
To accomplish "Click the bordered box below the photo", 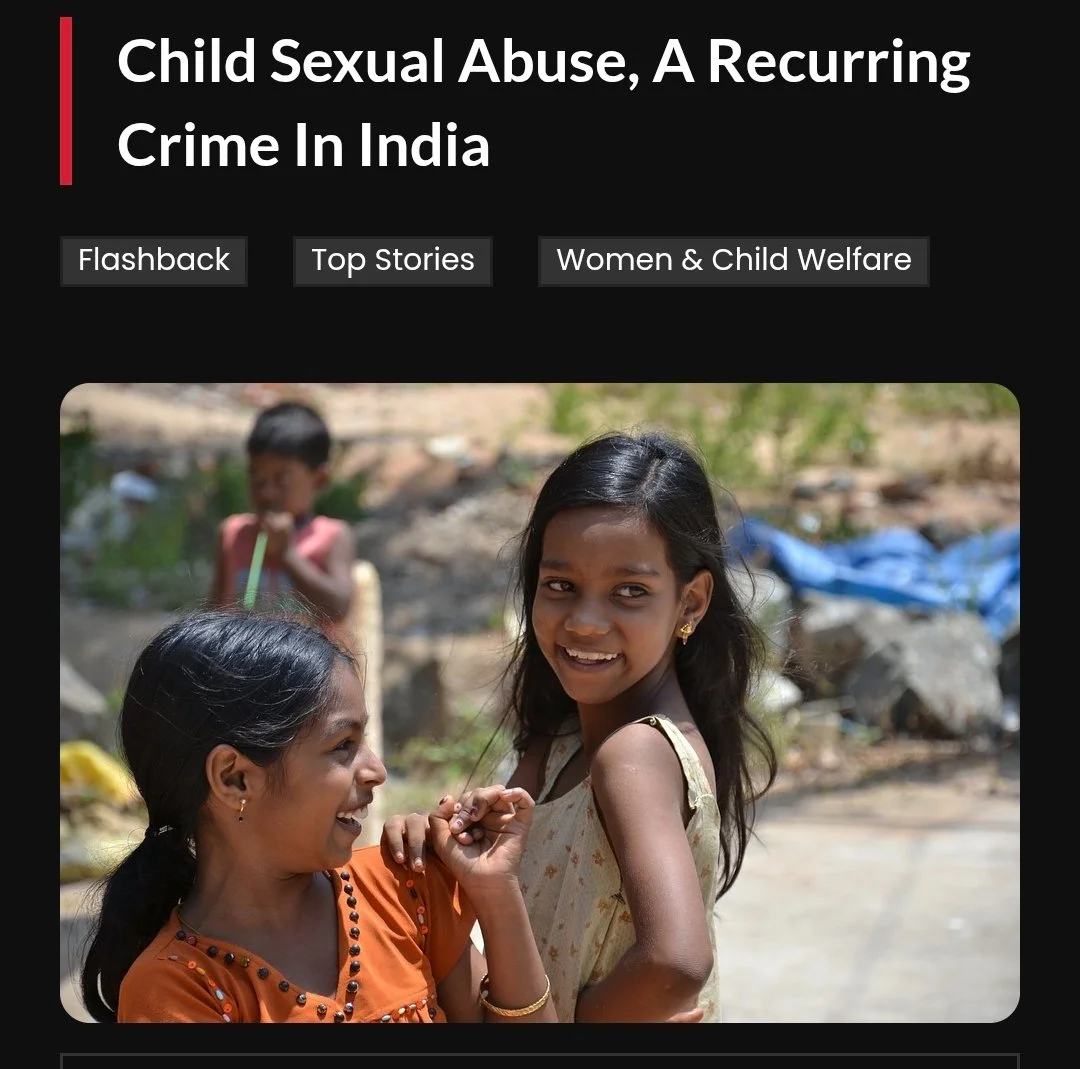I will coord(540,1061).
